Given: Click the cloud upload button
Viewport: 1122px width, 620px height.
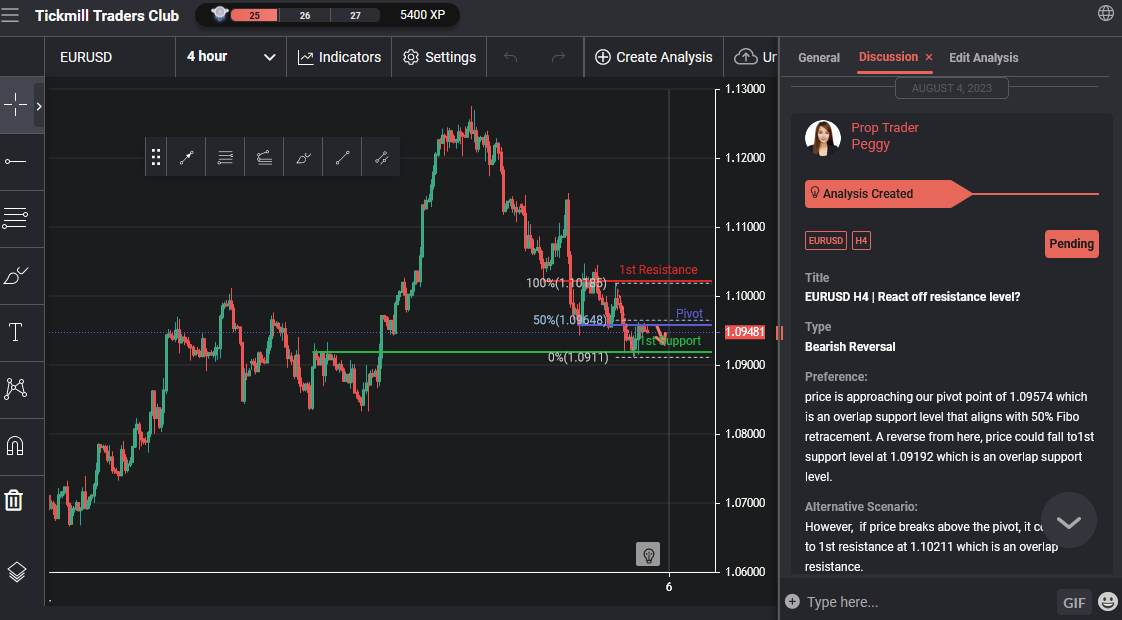Looking at the screenshot, I should 746,57.
